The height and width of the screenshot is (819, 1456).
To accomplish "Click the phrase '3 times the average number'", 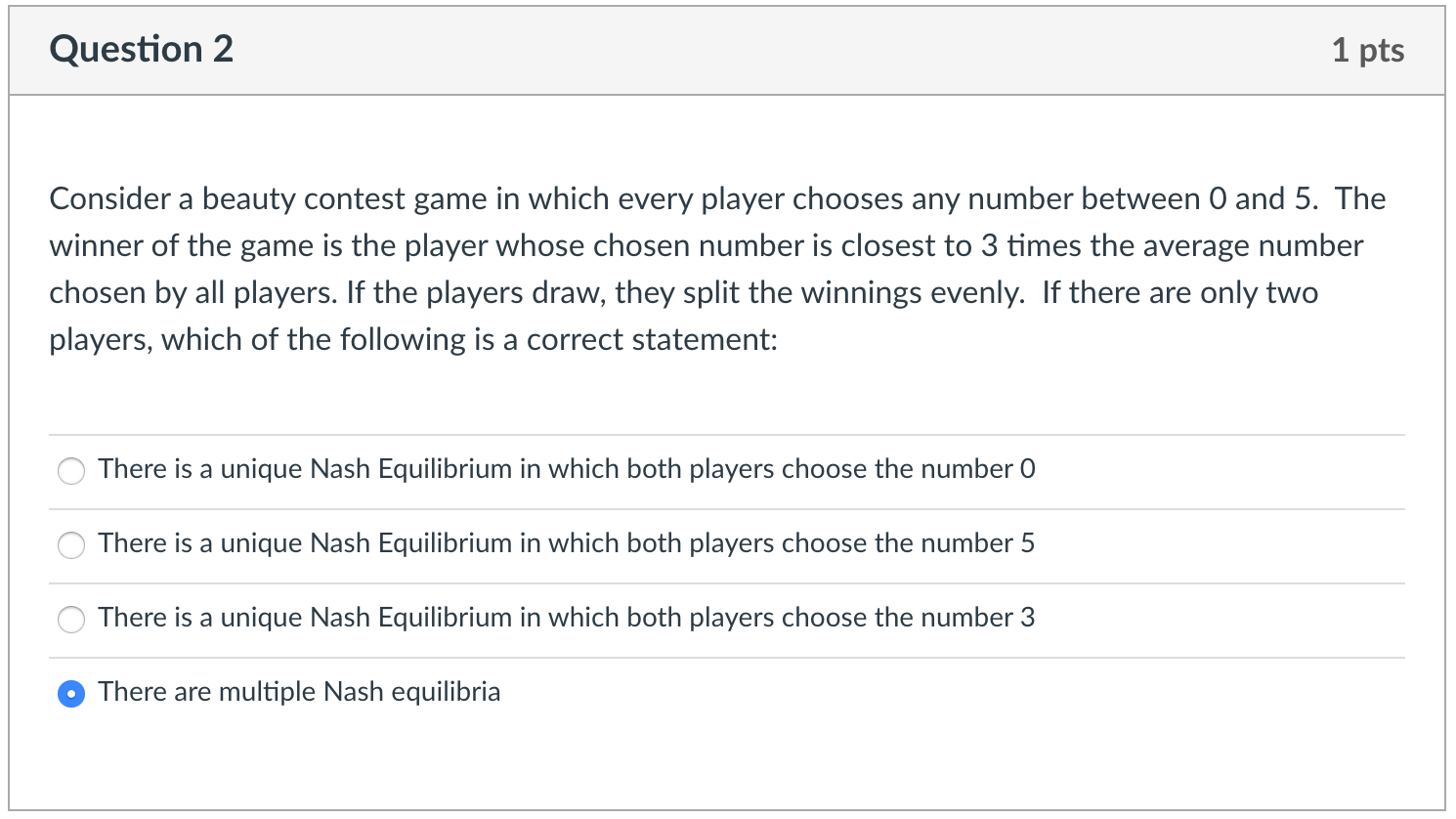I will pos(1172,245).
